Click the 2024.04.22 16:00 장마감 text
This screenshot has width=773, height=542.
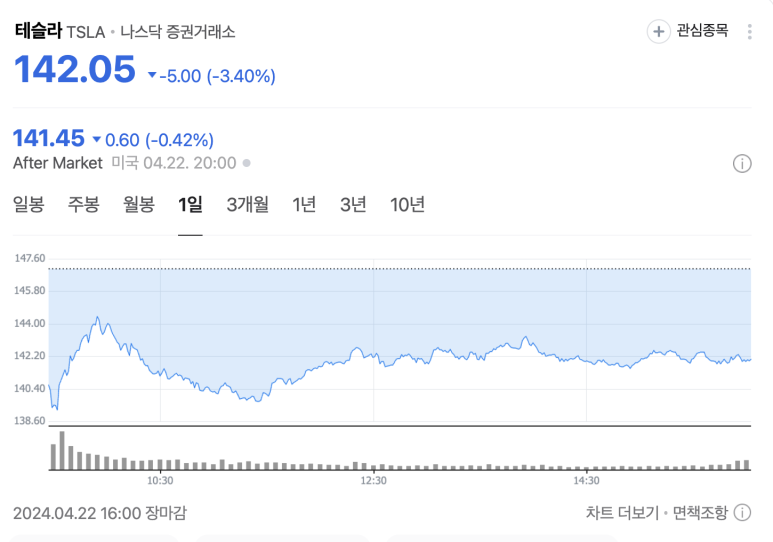100,513
